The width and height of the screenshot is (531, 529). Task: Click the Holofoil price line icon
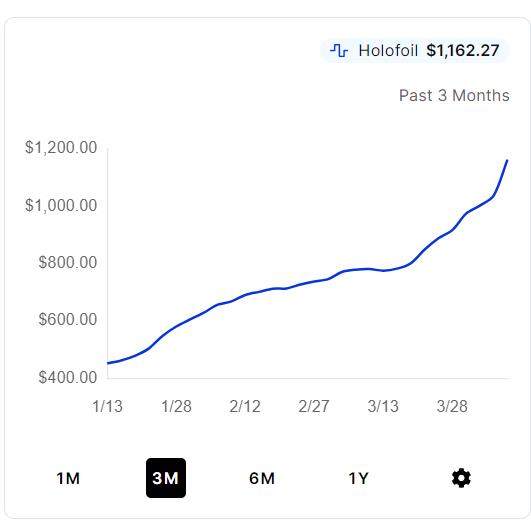click(x=339, y=51)
